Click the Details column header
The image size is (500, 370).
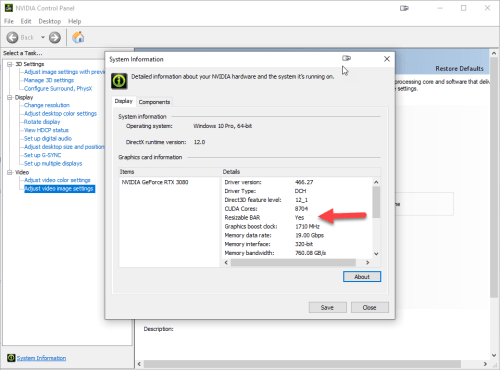click(x=301, y=172)
